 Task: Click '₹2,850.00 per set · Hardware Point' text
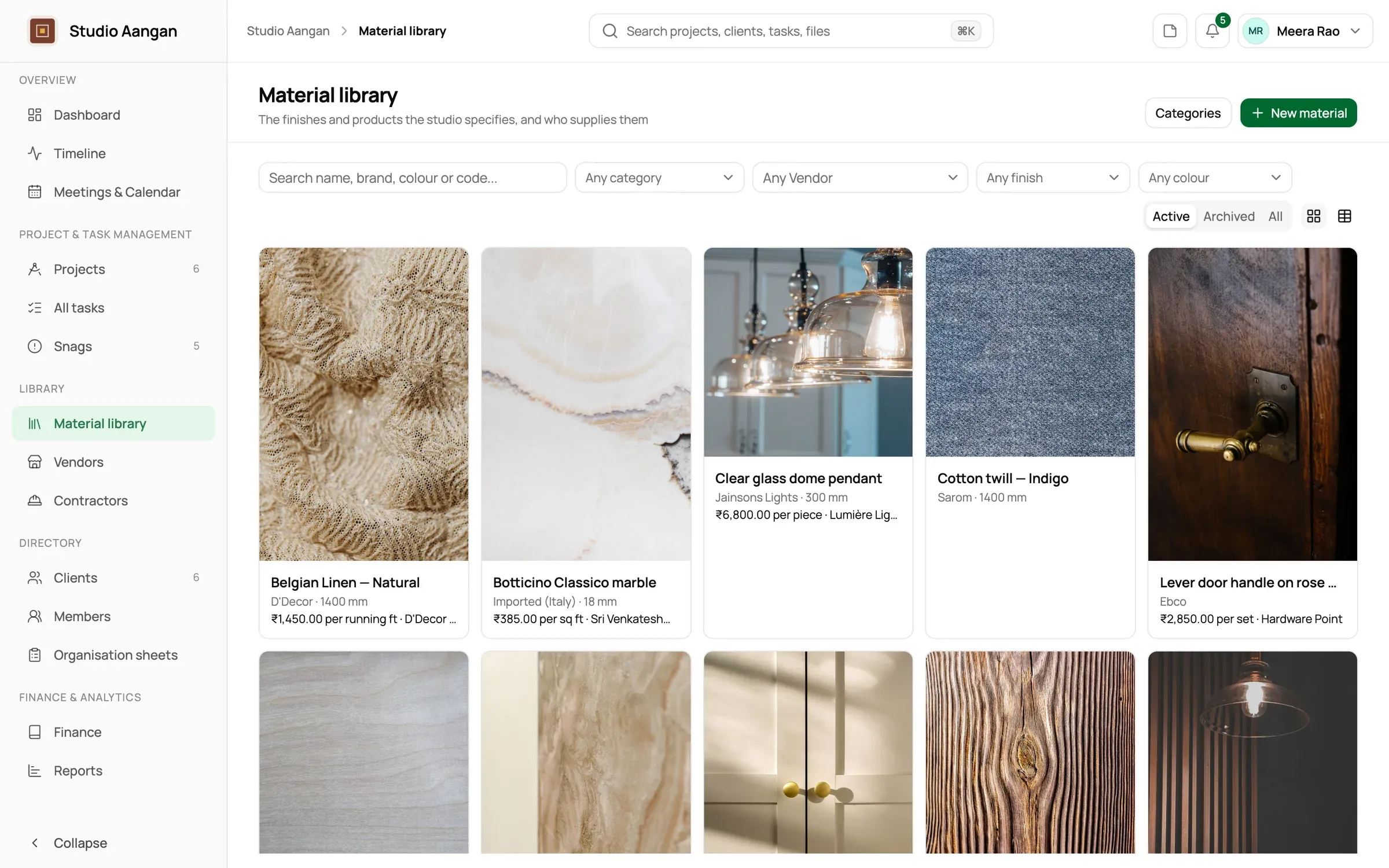[1251, 619]
